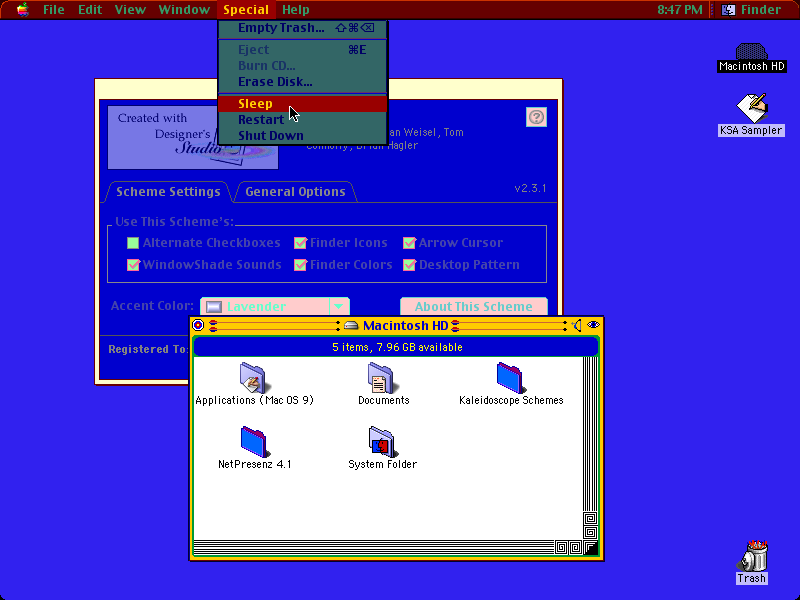Image resolution: width=800 pixels, height=600 pixels.
Task: Open the Macintosh HD desktop drive icon
Action: coord(751,52)
